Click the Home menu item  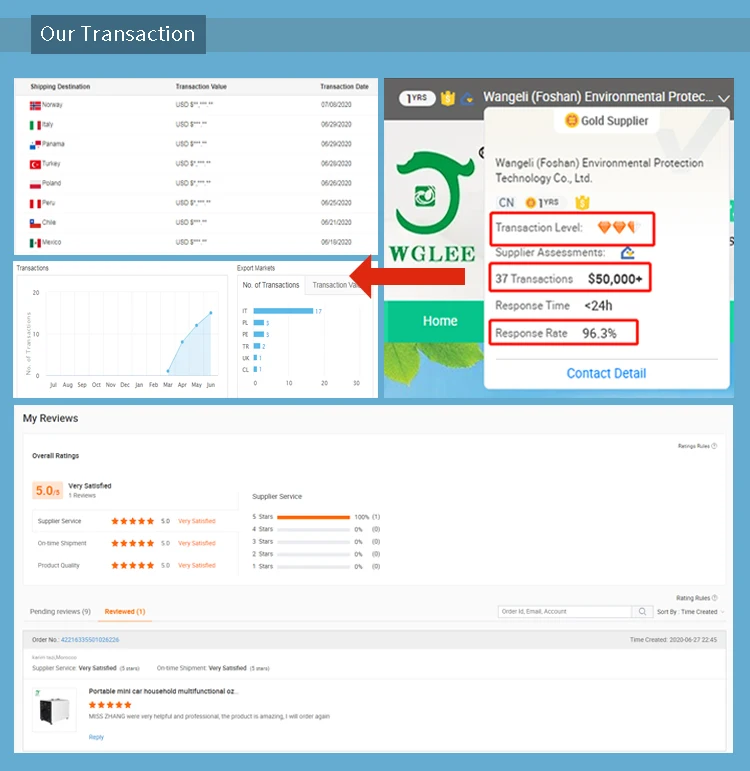[x=440, y=321]
